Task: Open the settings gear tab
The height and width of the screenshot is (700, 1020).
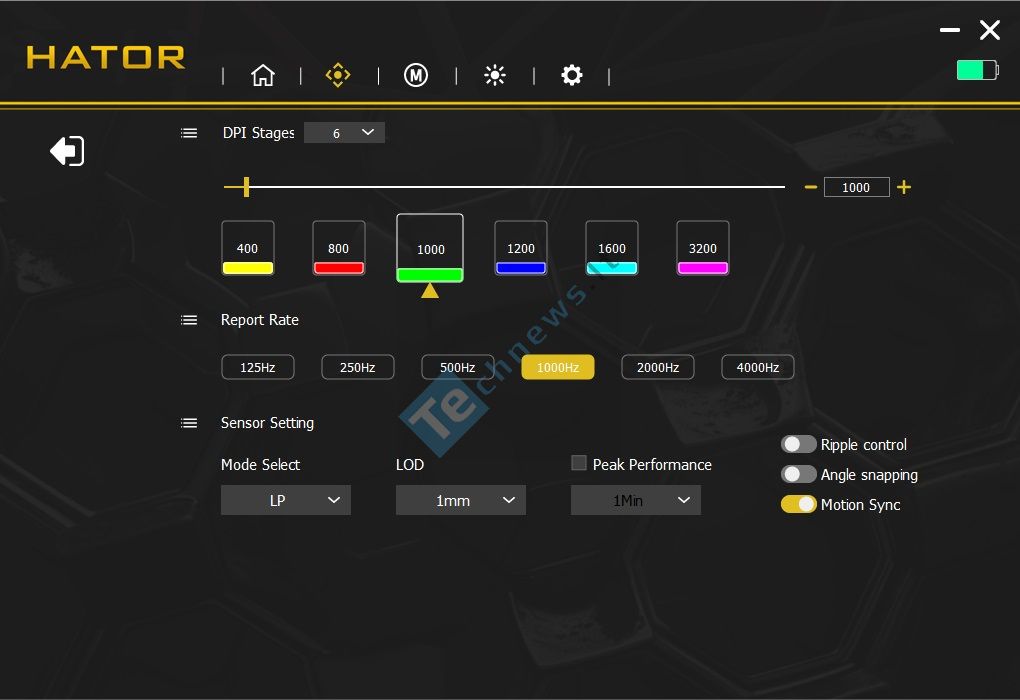Action: coord(572,75)
